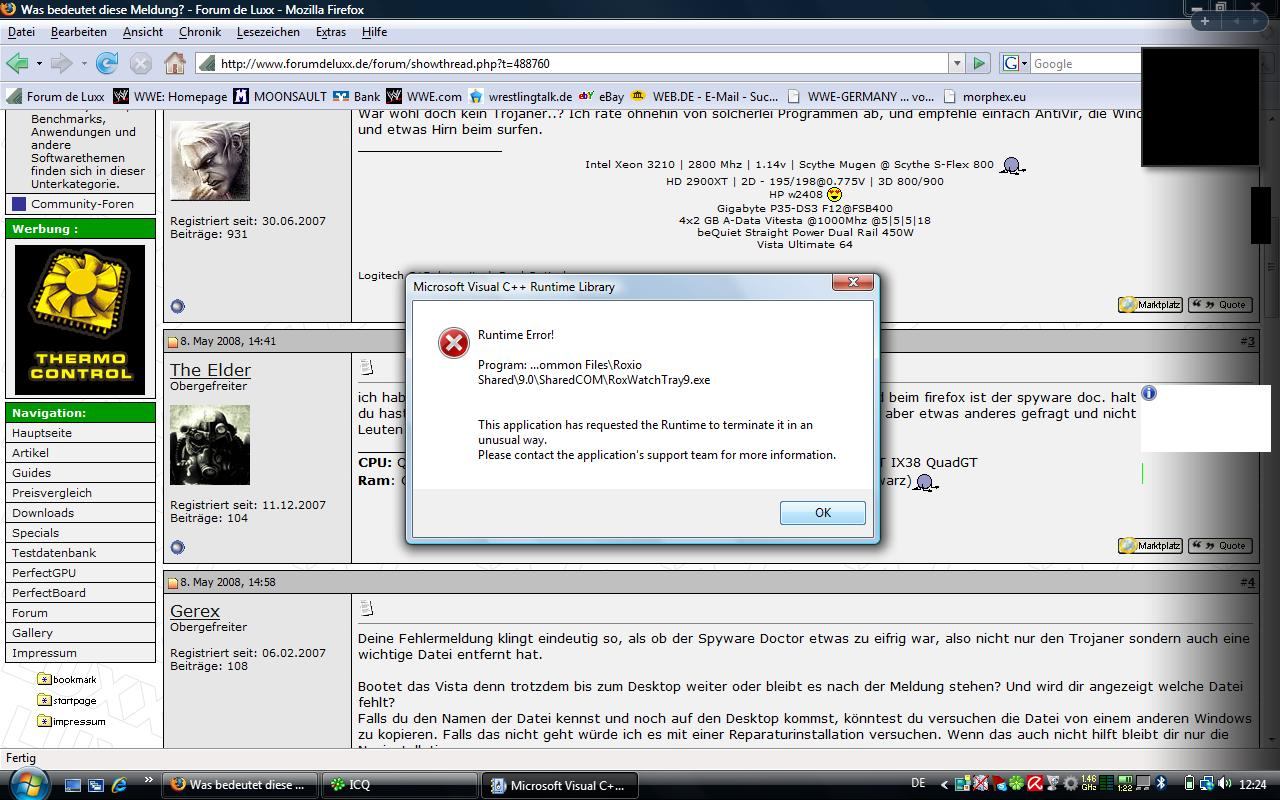Viewport: 1280px width, 800px height.
Task: Open the Ansicht menu
Action: click(x=143, y=32)
